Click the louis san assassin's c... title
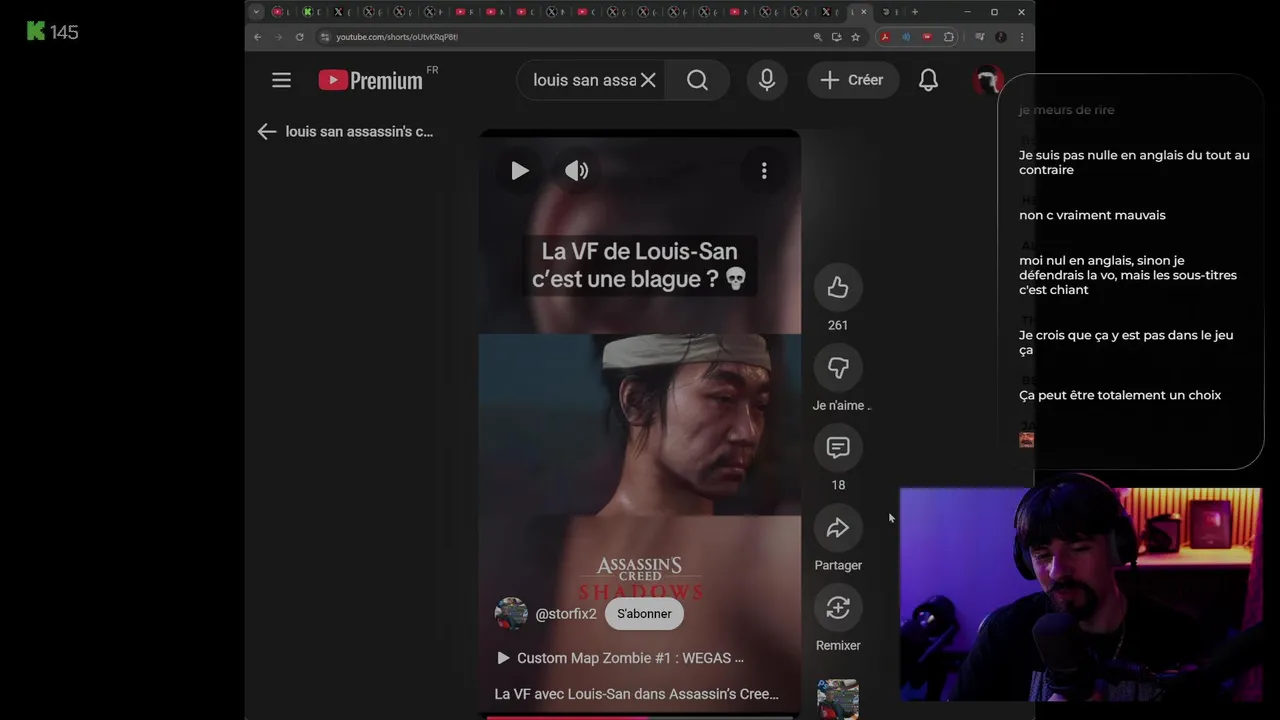 pos(359,131)
